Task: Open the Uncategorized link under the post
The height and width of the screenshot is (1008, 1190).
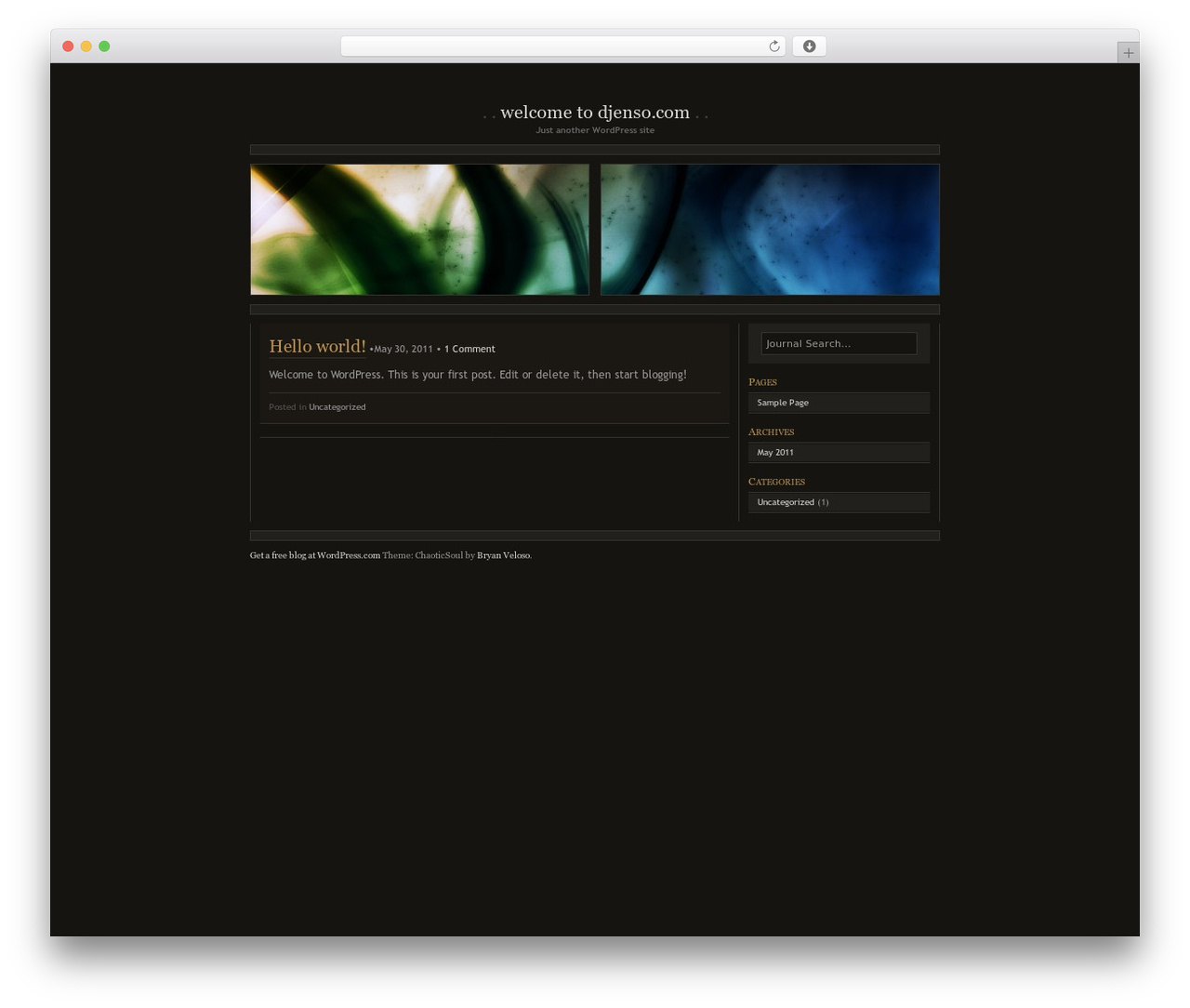Action: [x=337, y=406]
